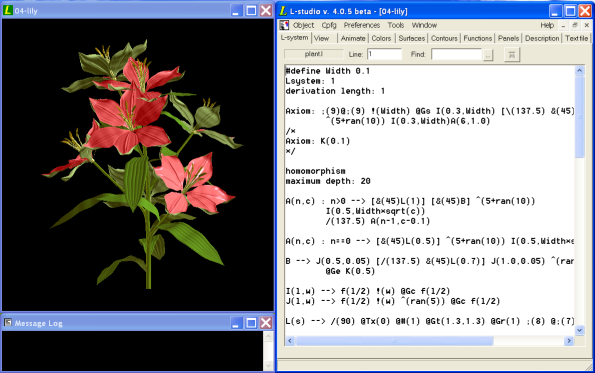
Task: Close the inner document via menu bar X
Action: tap(587, 25)
